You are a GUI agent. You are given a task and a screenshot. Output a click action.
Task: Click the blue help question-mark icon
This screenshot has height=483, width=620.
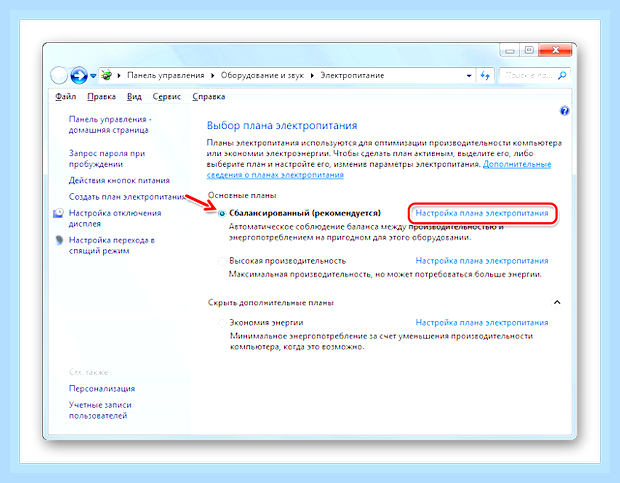click(x=564, y=111)
